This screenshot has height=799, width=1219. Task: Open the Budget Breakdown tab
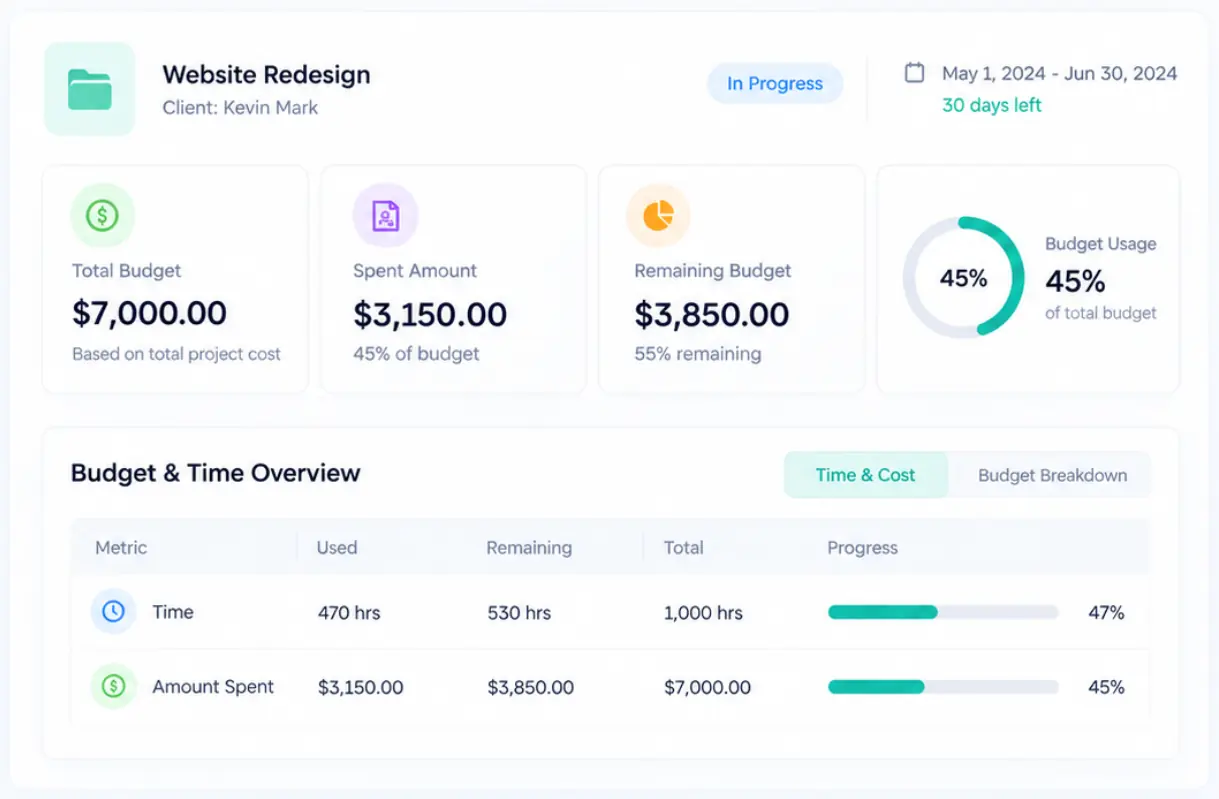[x=1052, y=475]
